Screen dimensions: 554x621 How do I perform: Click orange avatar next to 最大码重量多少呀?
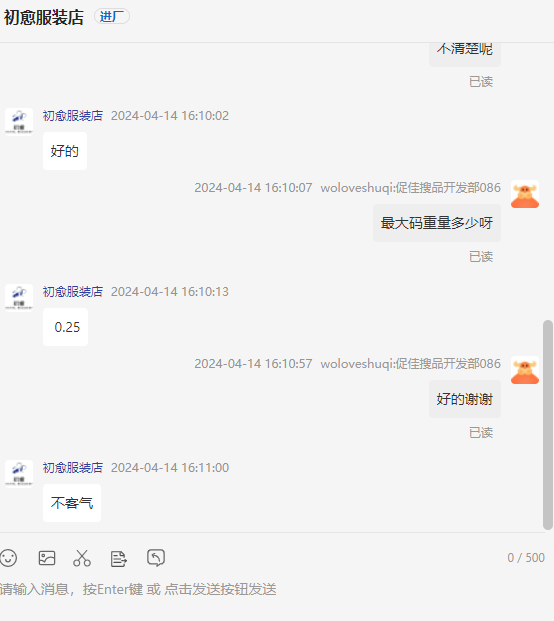pos(525,194)
